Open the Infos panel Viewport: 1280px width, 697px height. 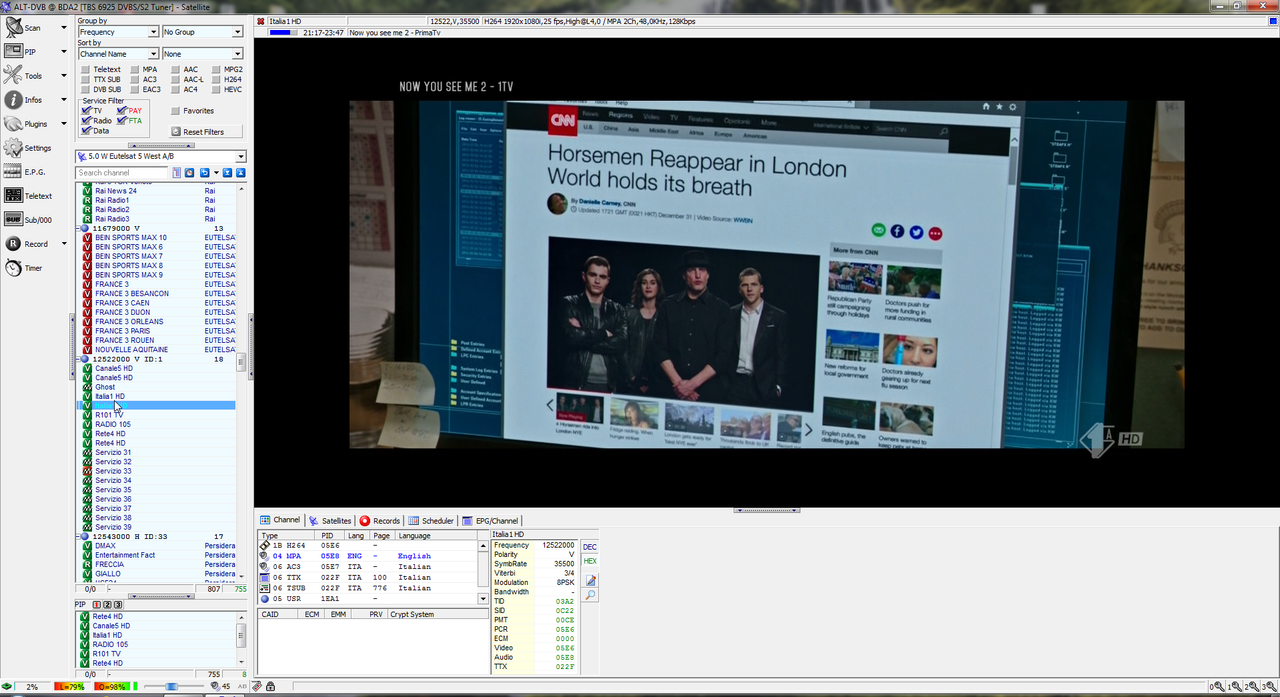pos(25,100)
